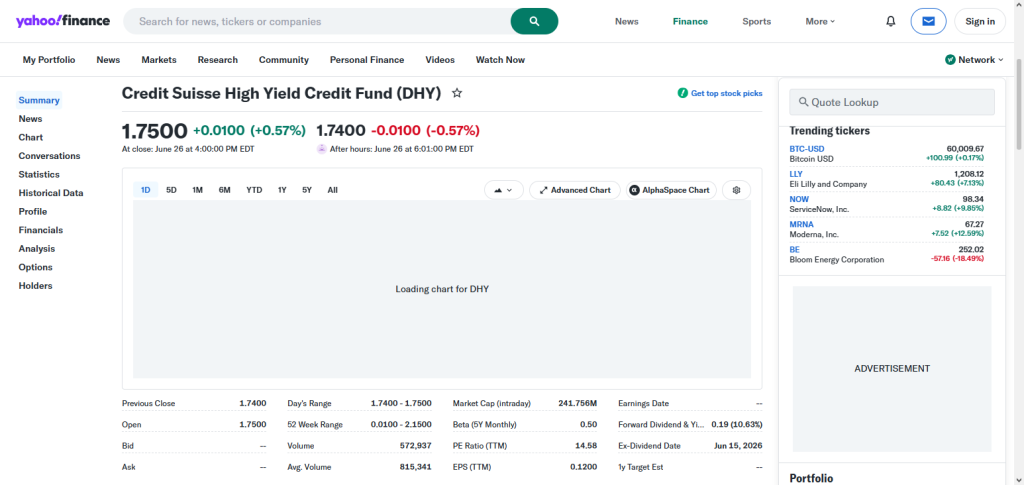Open Summary in the left sidebar
The width and height of the screenshot is (1024, 485).
(39, 100)
